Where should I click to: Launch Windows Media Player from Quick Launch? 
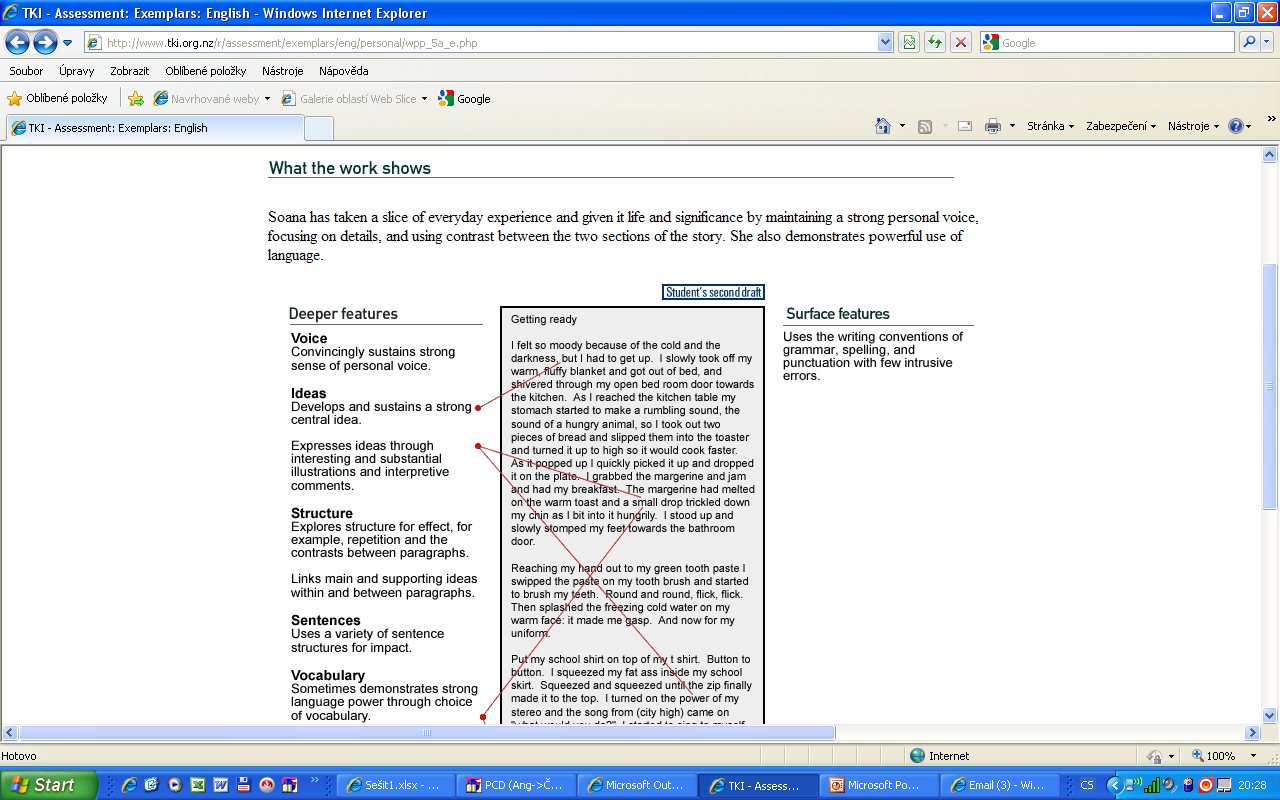tap(175, 785)
